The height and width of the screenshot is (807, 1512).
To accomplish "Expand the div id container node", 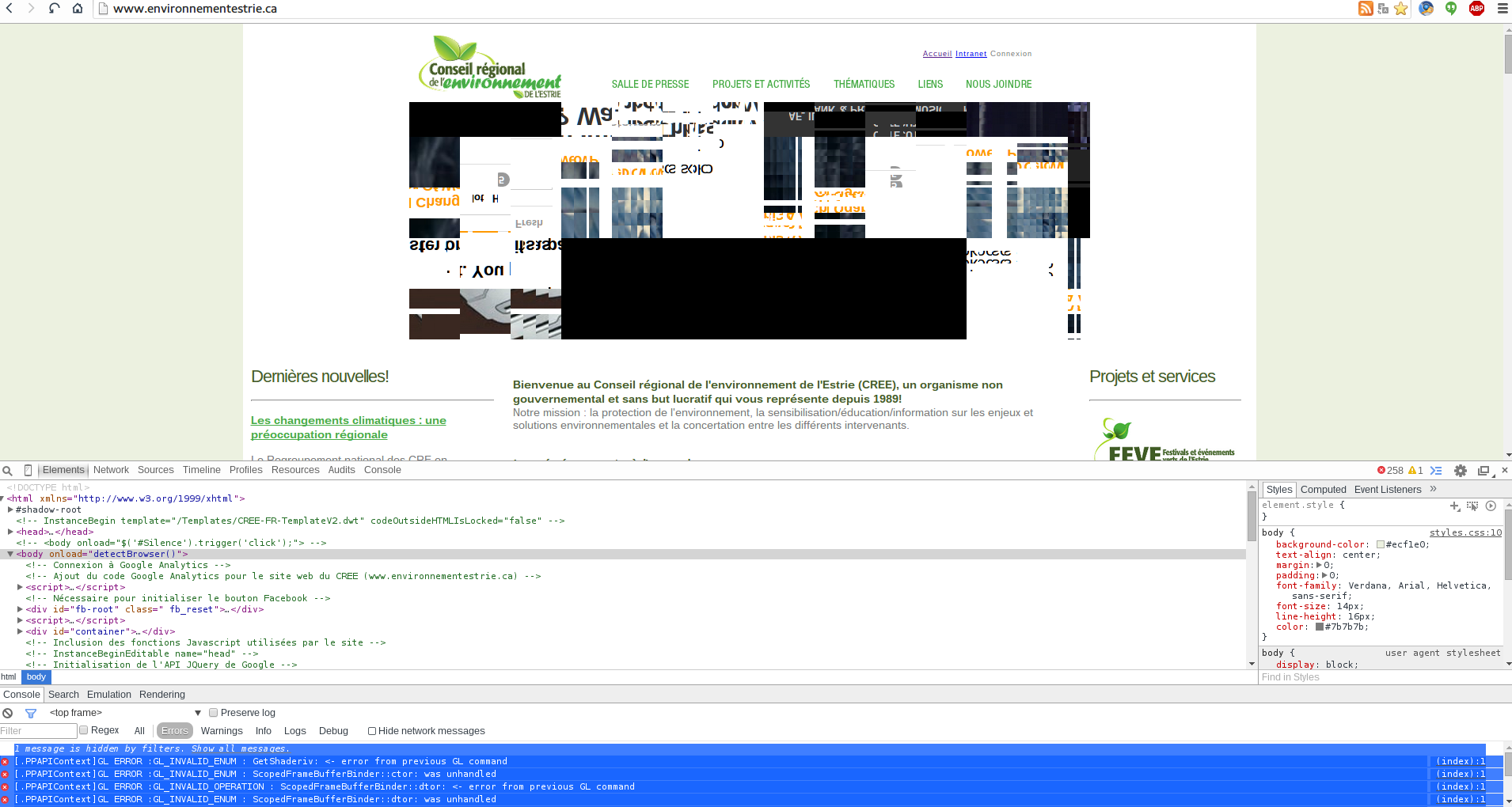I will pos(20,631).
